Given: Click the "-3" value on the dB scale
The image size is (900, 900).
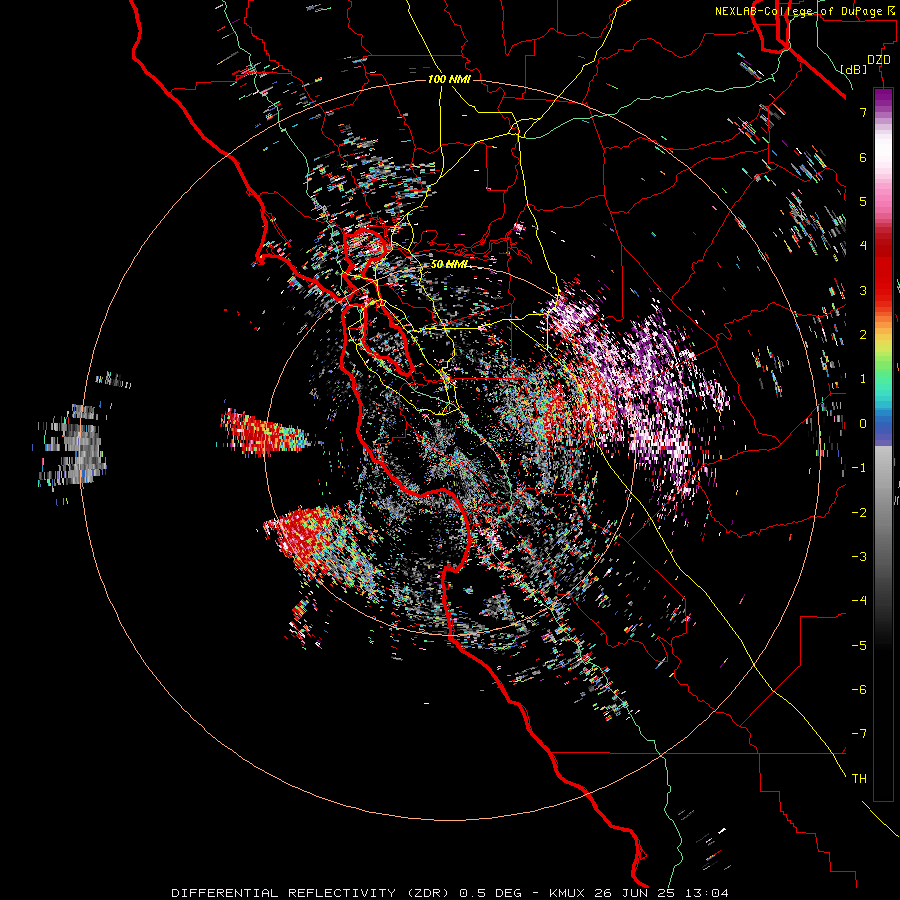Looking at the screenshot, I should tap(859, 557).
